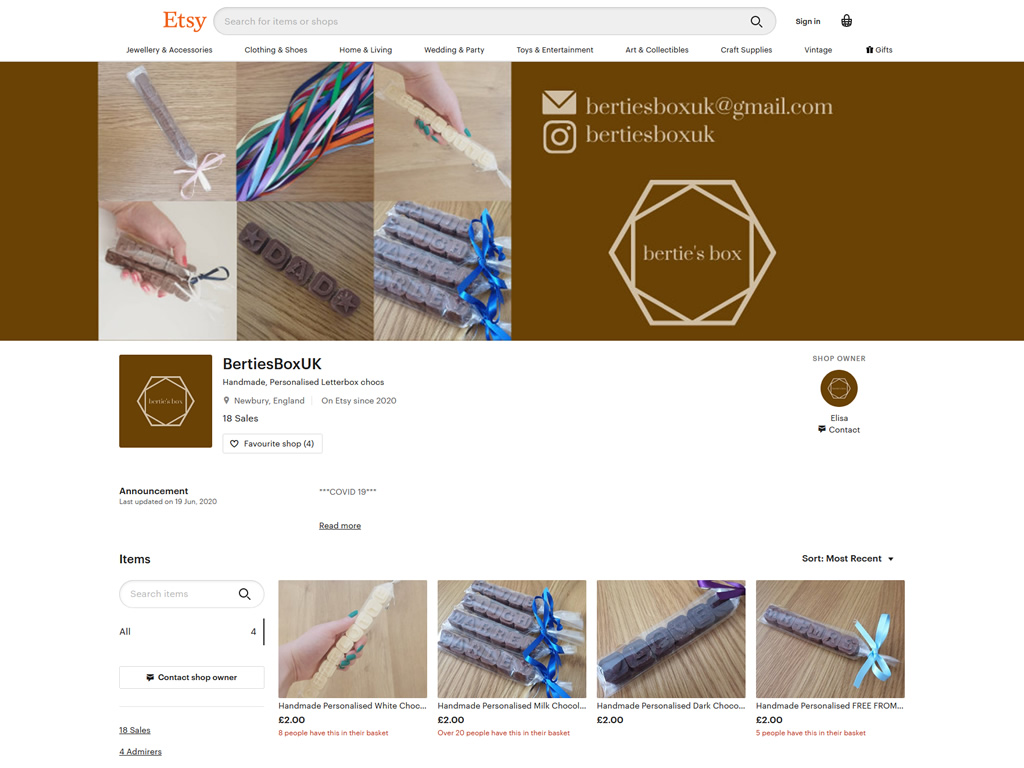Viewport: 1024px width, 768px height.
Task: Click the BertiesBoxUK shop logo image
Action: pos(165,401)
